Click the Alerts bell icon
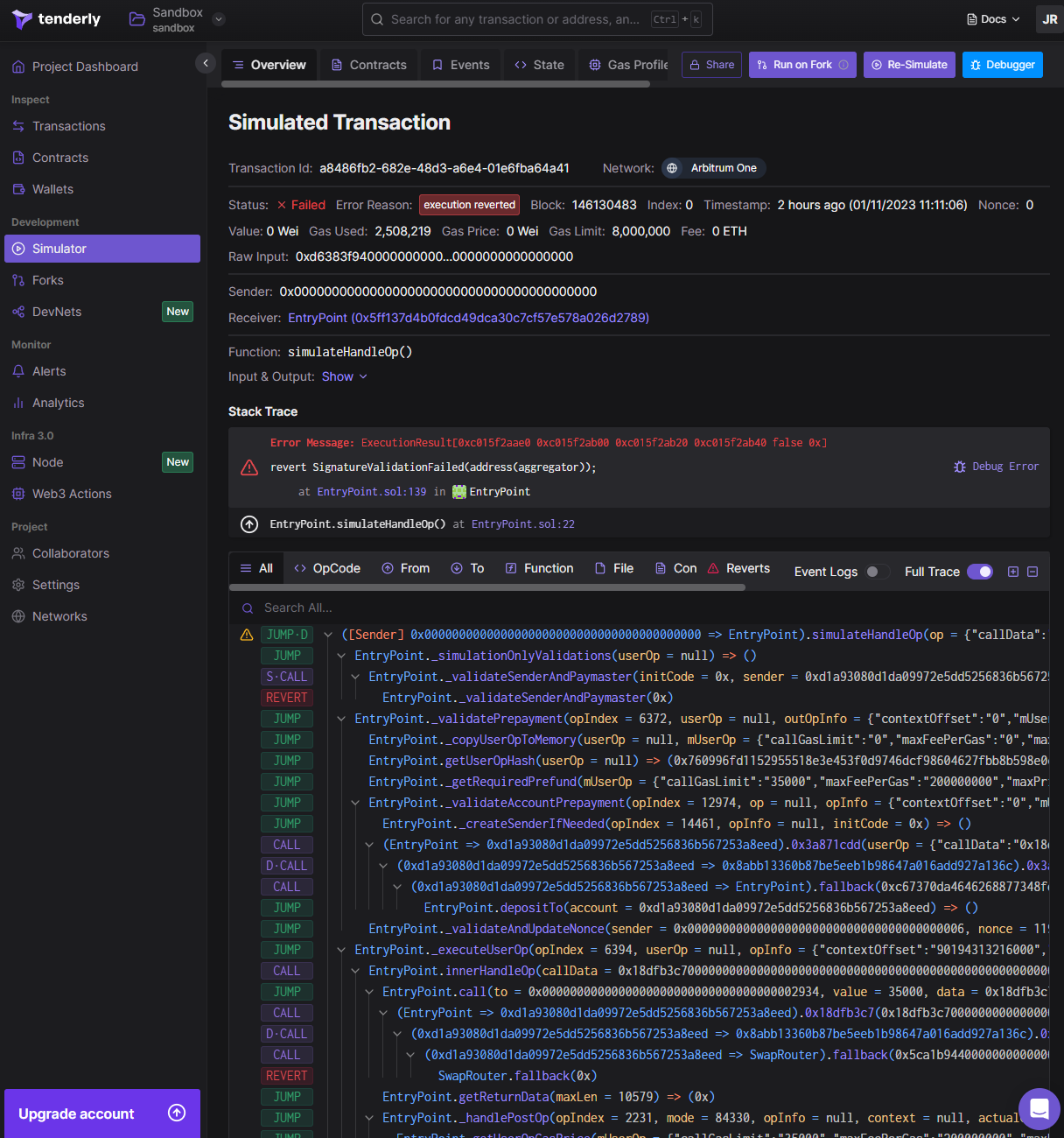The image size is (1064, 1138). (18, 371)
